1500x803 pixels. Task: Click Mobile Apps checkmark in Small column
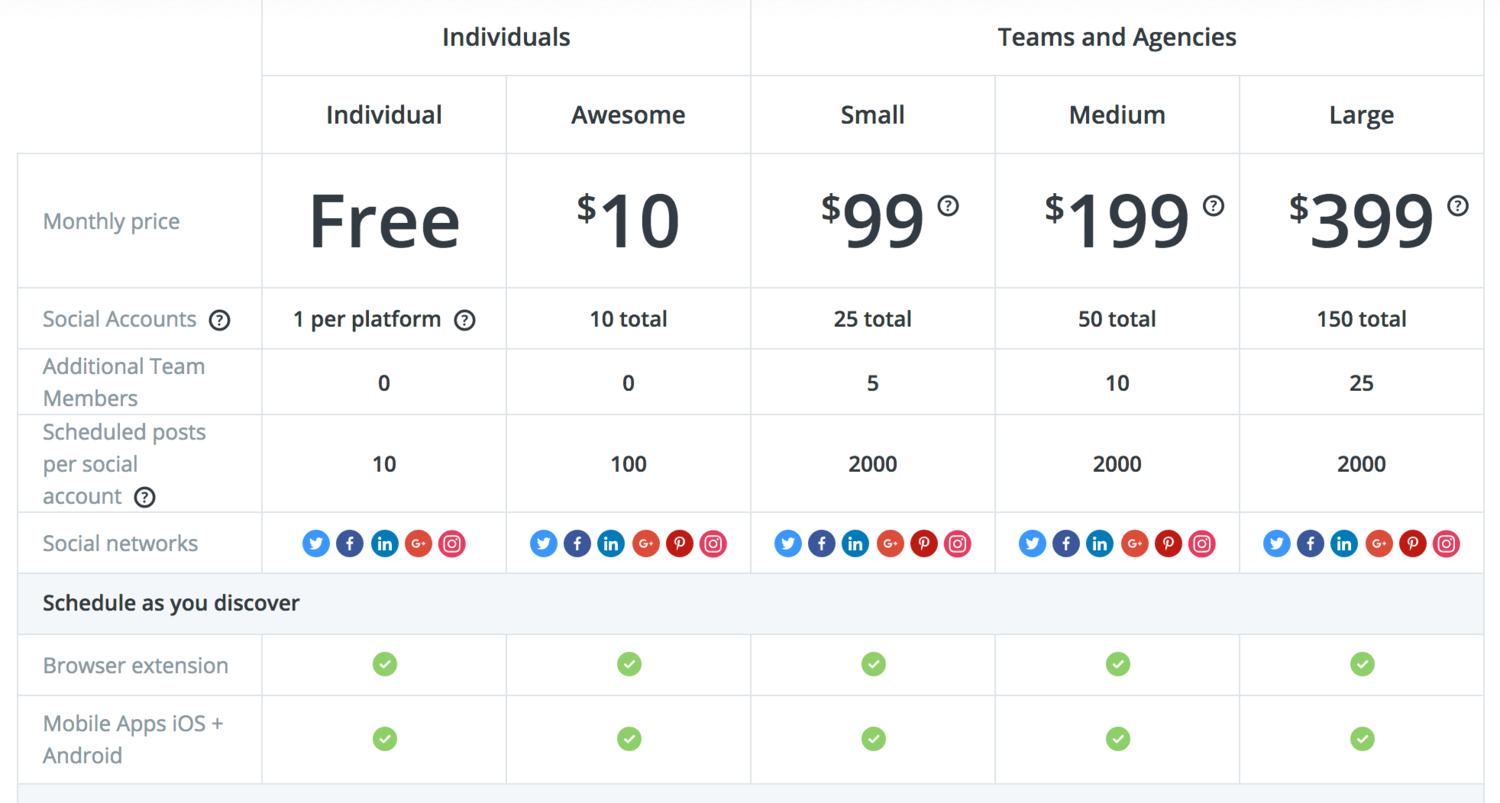(x=874, y=739)
